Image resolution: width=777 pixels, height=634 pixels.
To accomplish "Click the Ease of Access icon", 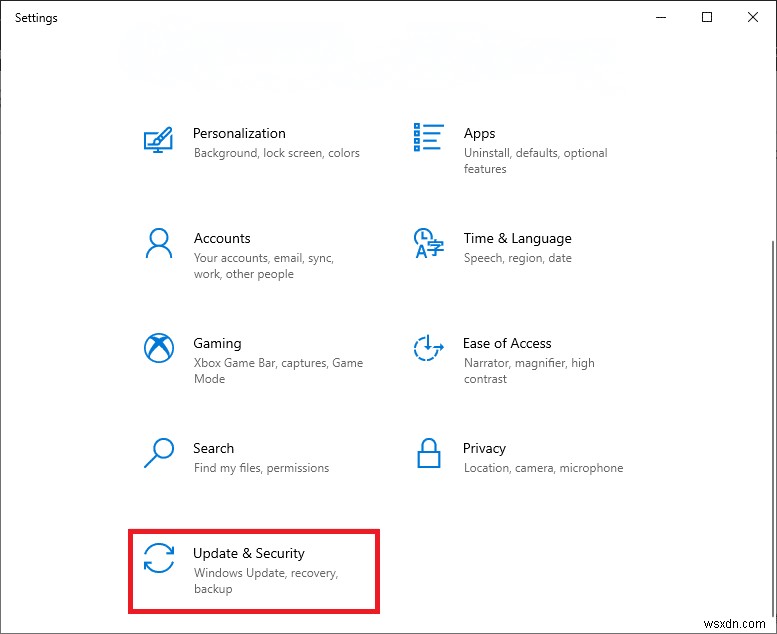I will 428,348.
